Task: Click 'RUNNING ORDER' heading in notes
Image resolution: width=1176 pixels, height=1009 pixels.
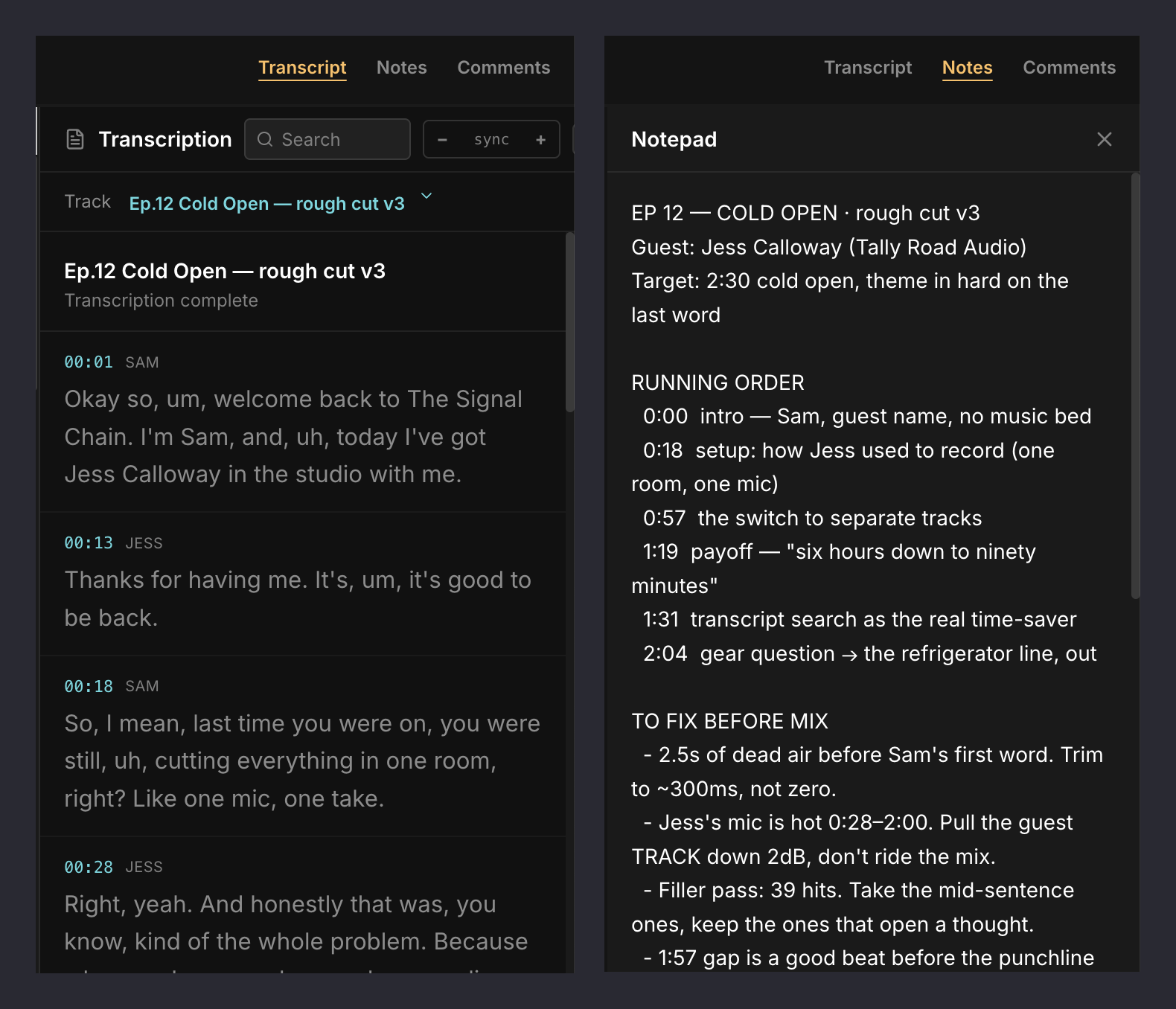Action: (x=718, y=382)
